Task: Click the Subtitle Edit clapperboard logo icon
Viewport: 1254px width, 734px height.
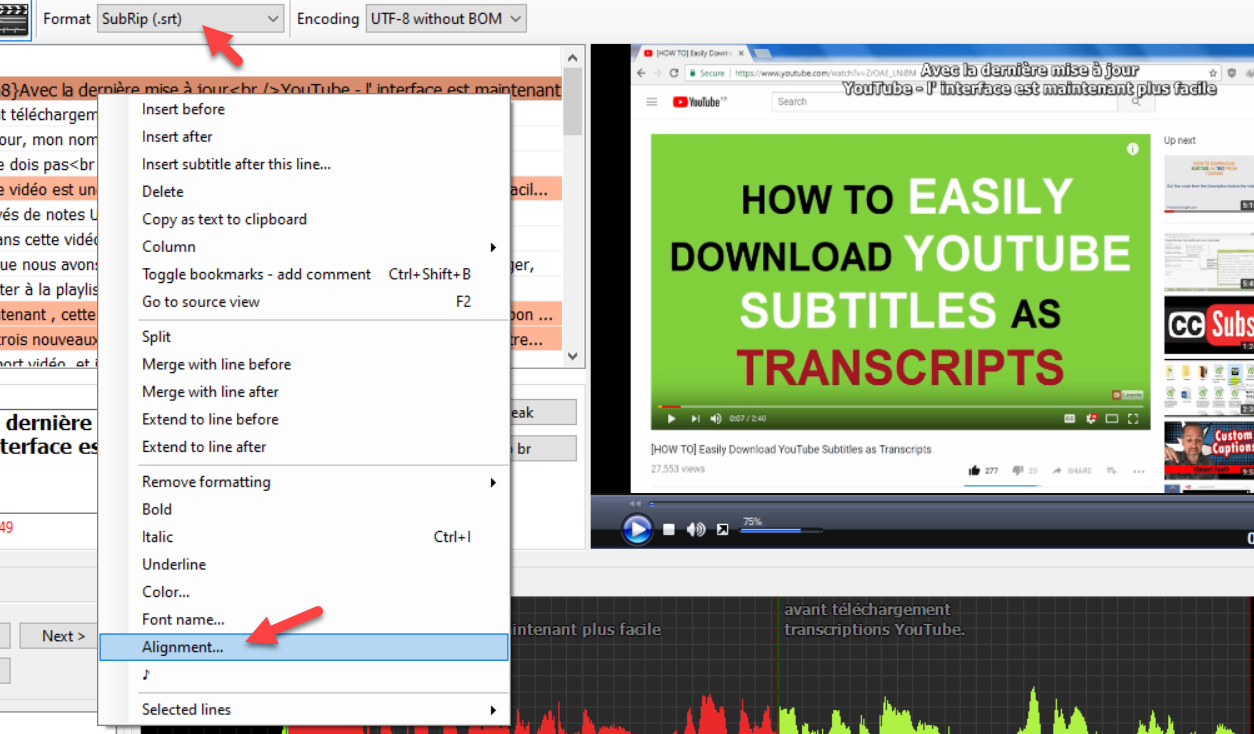Action: click(x=14, y=18)
